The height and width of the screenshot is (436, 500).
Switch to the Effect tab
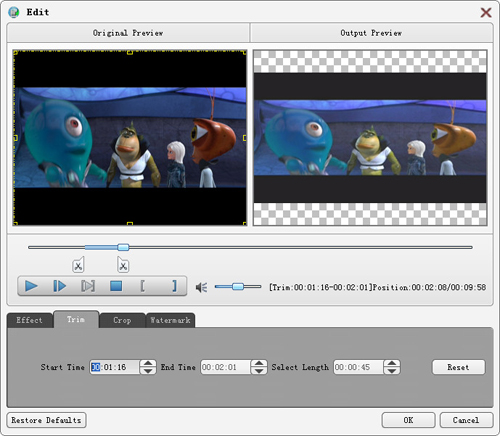click(30, 320)
